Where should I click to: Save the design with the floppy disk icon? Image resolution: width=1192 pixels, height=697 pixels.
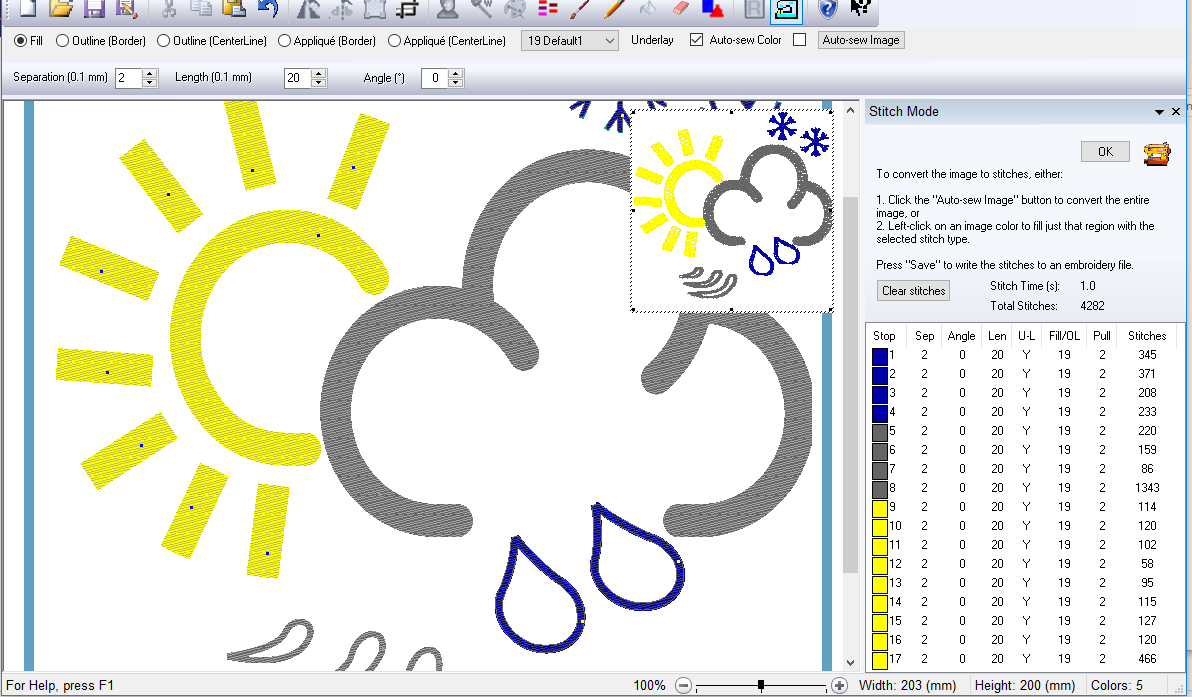[x=94, y=8]
